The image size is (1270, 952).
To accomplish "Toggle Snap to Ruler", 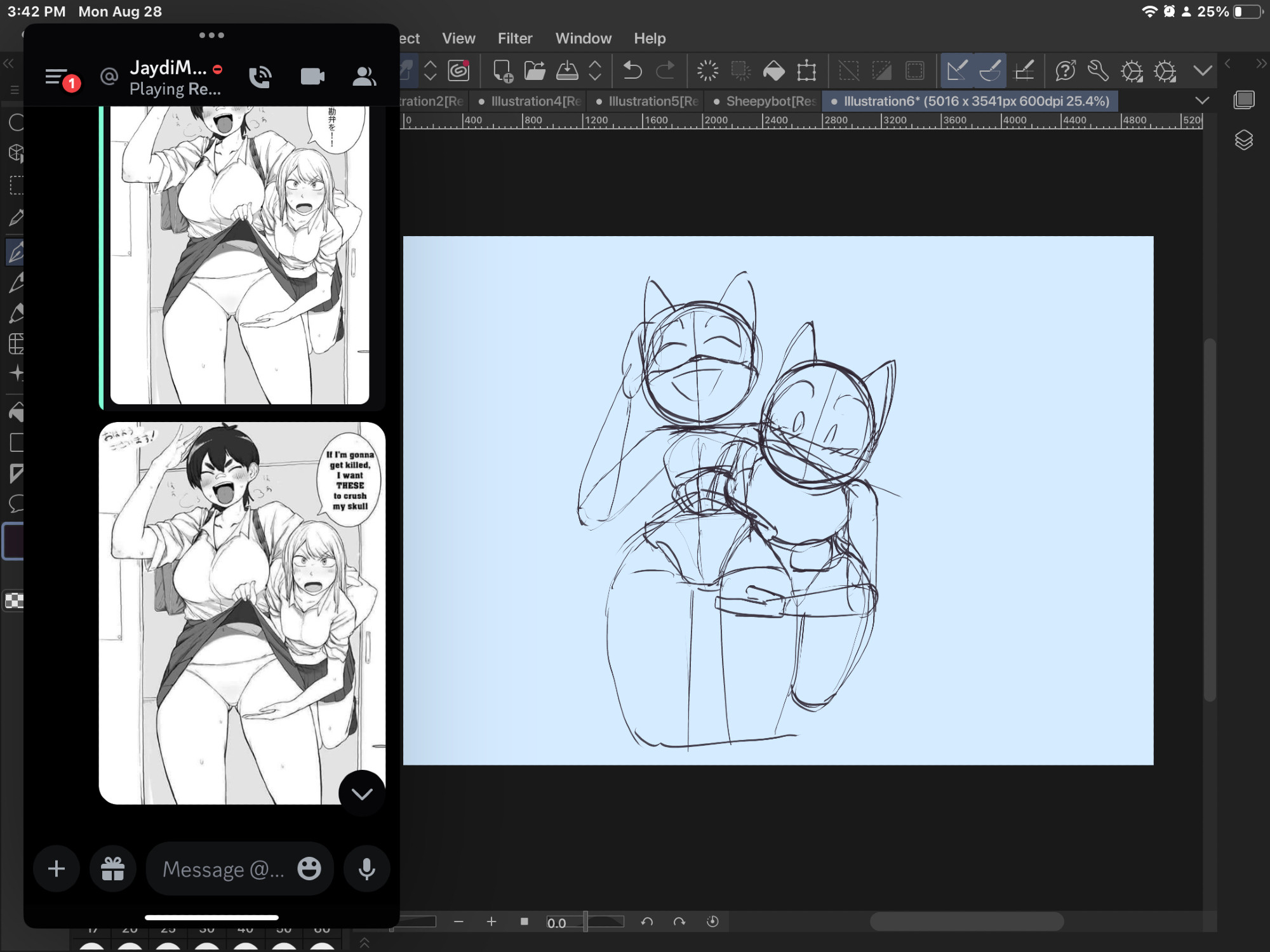I will coord(957,70).
